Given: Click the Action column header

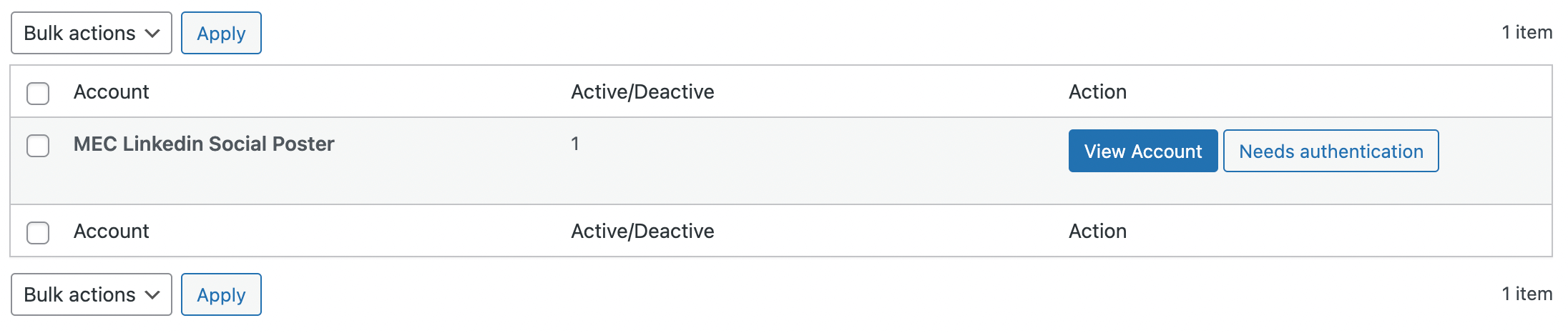Looking at the screenshot, I should click(1097, 91).
